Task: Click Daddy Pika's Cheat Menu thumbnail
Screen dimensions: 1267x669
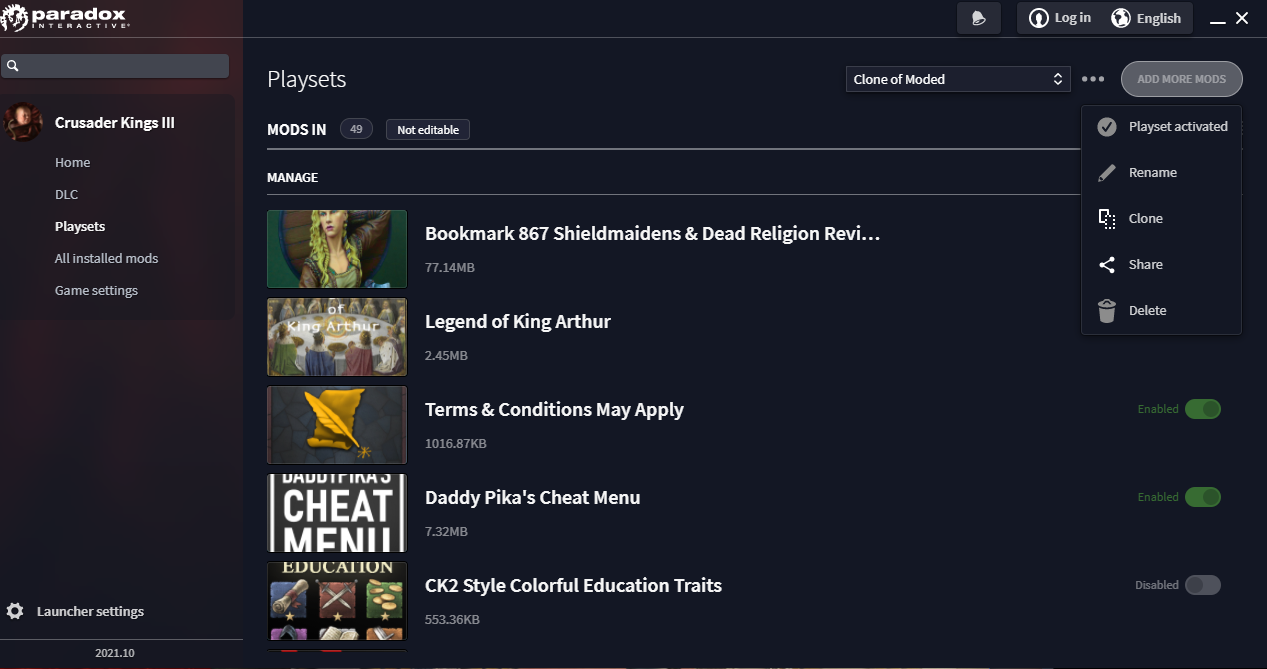Action: click(x=337, y=513)
